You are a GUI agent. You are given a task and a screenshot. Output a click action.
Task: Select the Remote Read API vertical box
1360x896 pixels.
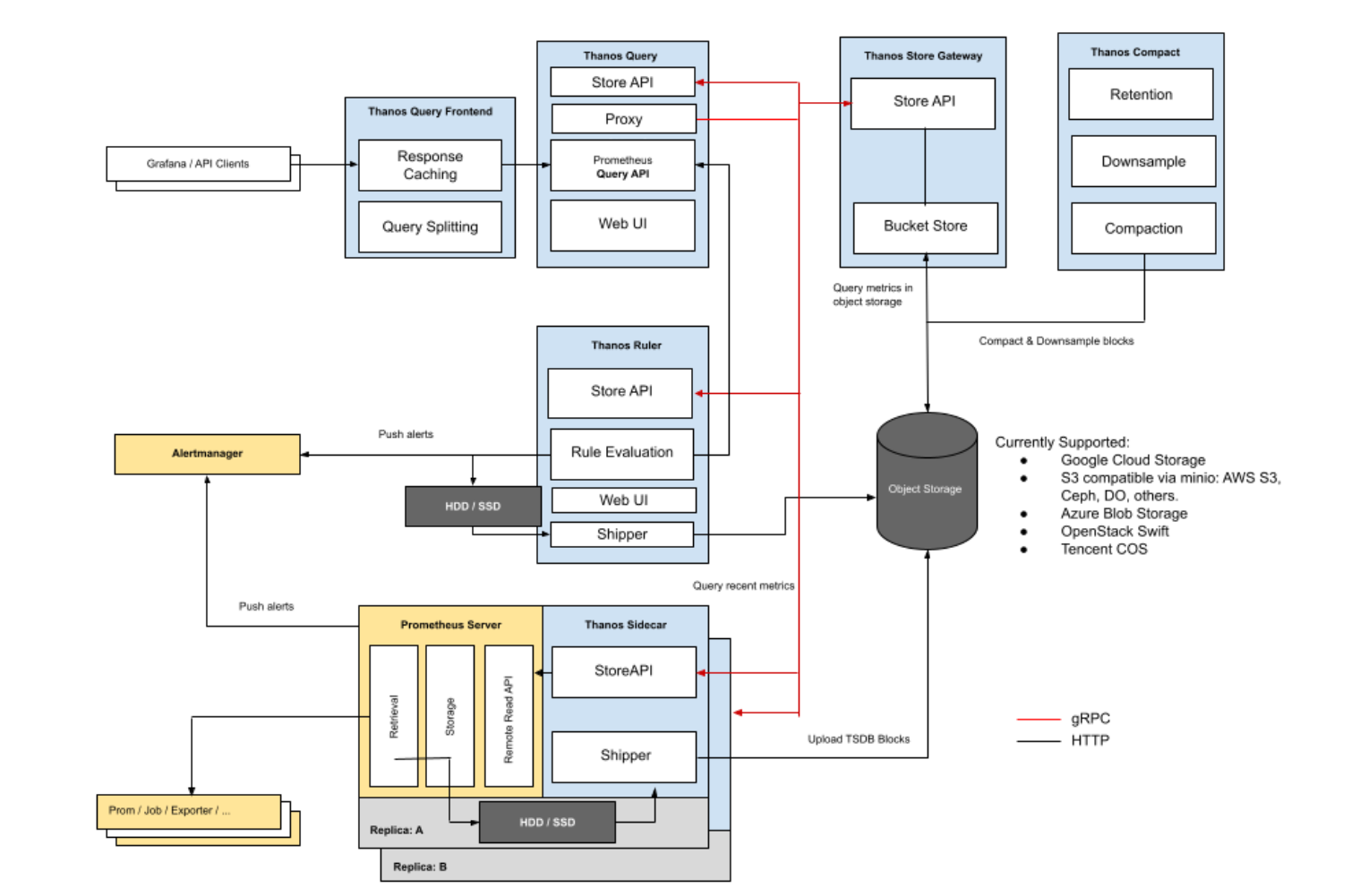(509, 716)
